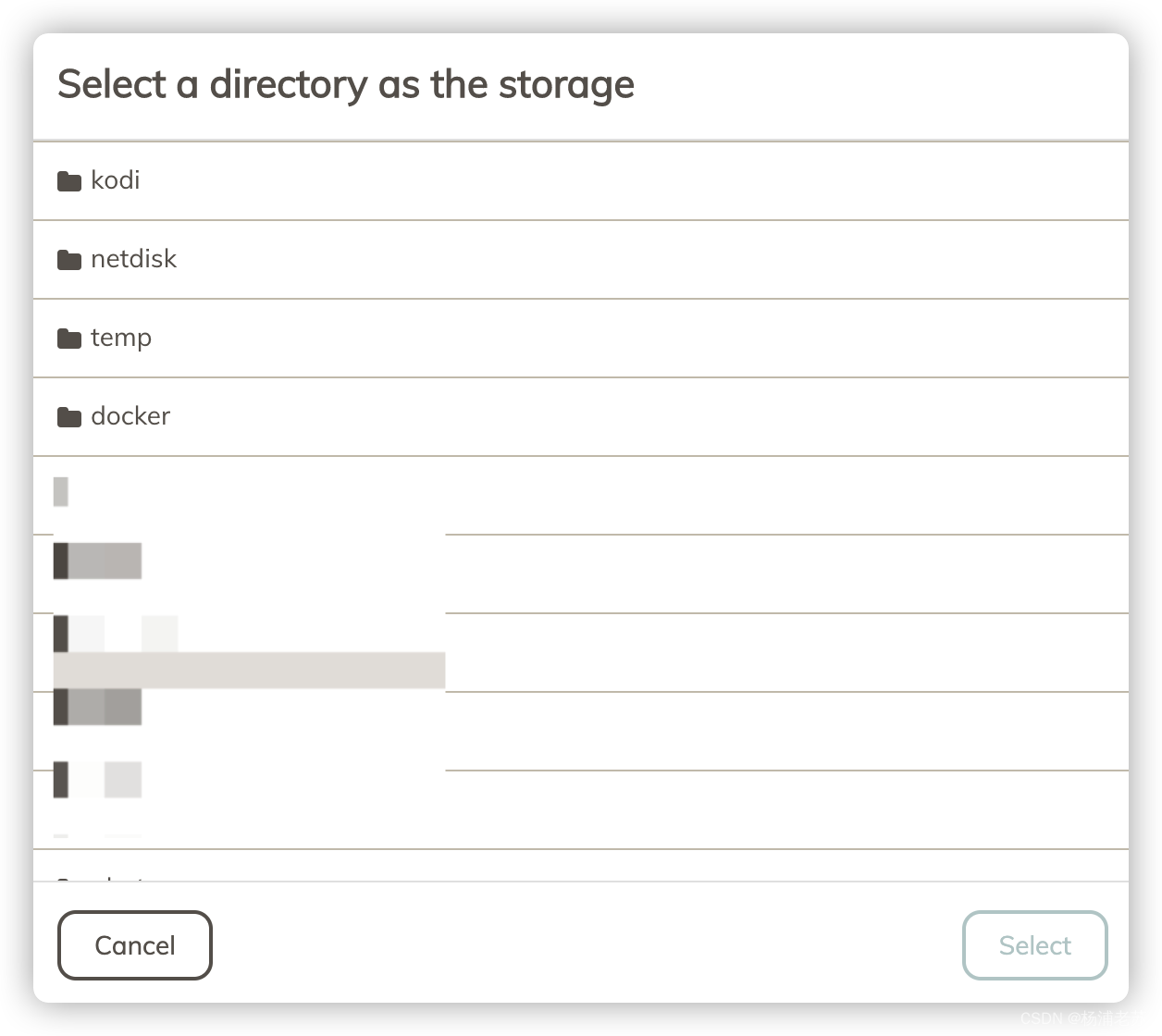
Task: Click the docker folder icon
Action: tap(69, 417)
